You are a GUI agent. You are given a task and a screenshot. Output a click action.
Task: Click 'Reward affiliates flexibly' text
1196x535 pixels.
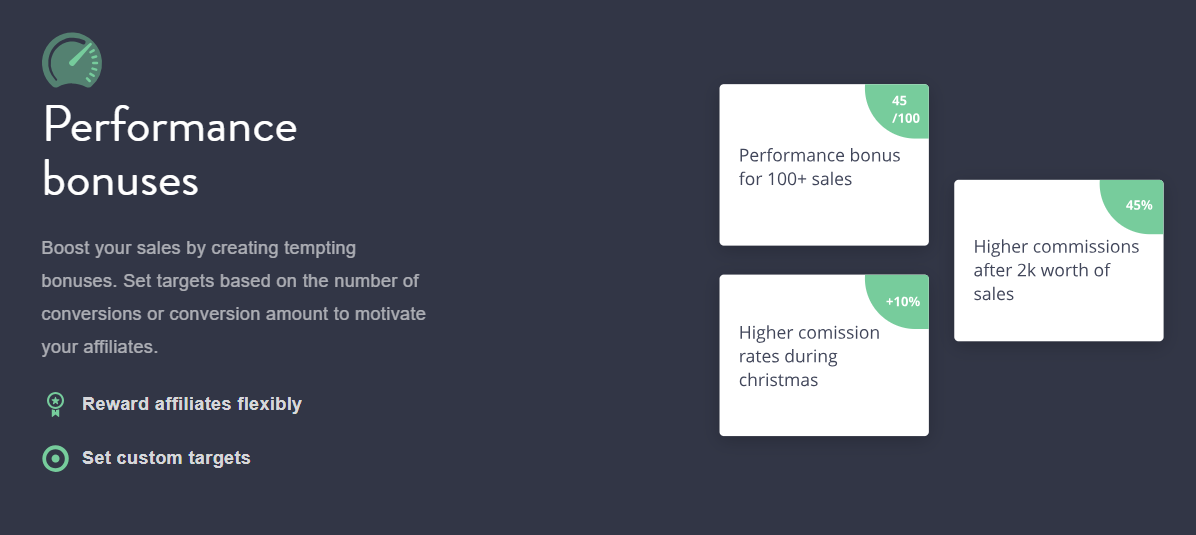(x=192, y=404)
